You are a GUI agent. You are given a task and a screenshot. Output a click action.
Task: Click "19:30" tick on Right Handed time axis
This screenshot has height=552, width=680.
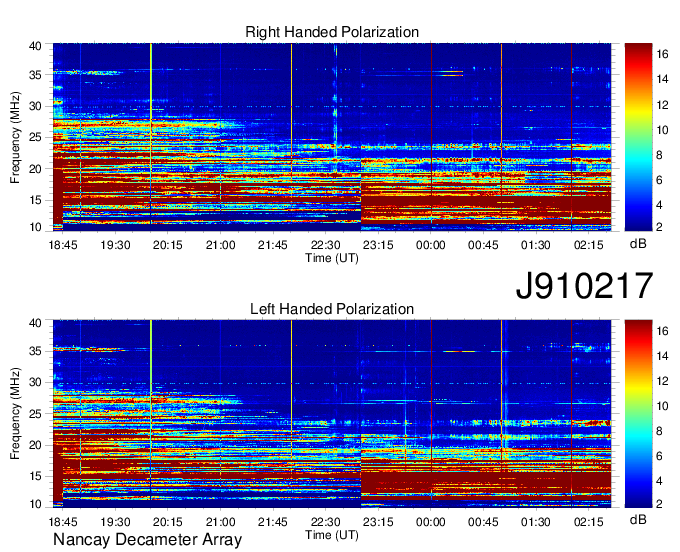115,245
